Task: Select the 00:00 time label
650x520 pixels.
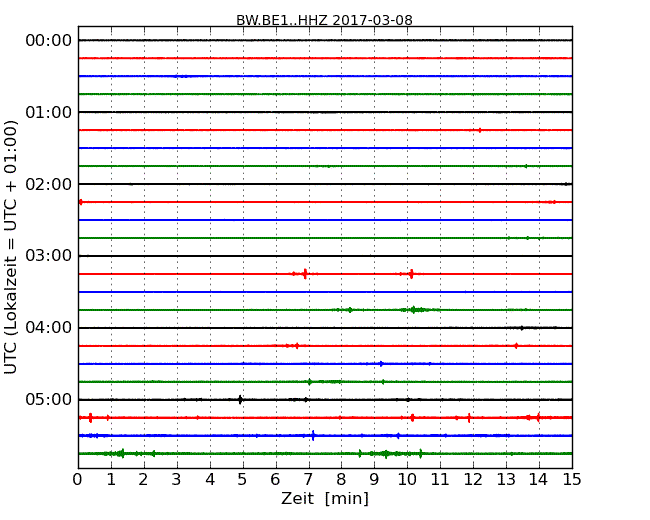Action: (x=49, y=41)
